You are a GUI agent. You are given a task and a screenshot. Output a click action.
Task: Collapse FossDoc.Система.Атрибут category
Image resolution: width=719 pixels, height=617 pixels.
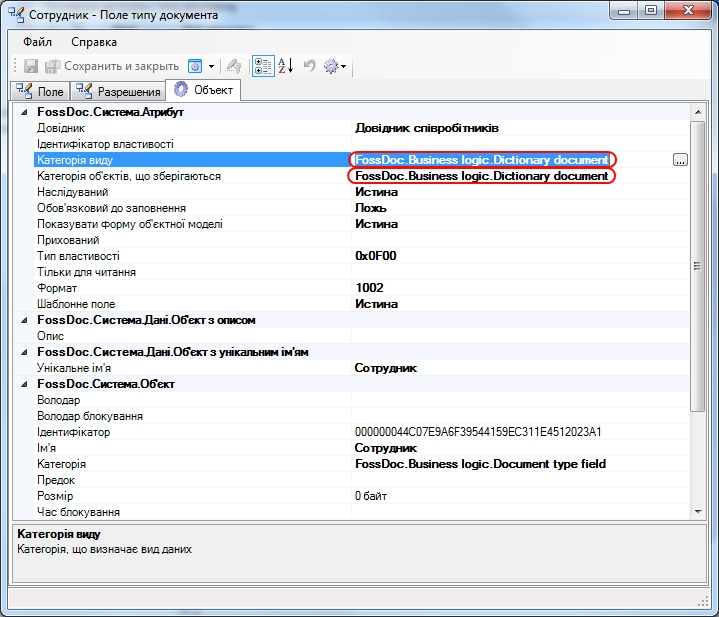[24, 112]
